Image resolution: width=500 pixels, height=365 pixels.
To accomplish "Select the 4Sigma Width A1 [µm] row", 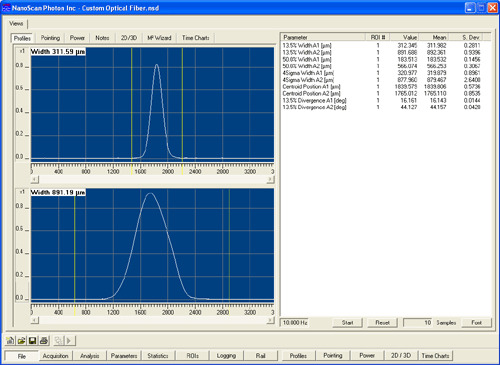I will (x=382, y=73).
